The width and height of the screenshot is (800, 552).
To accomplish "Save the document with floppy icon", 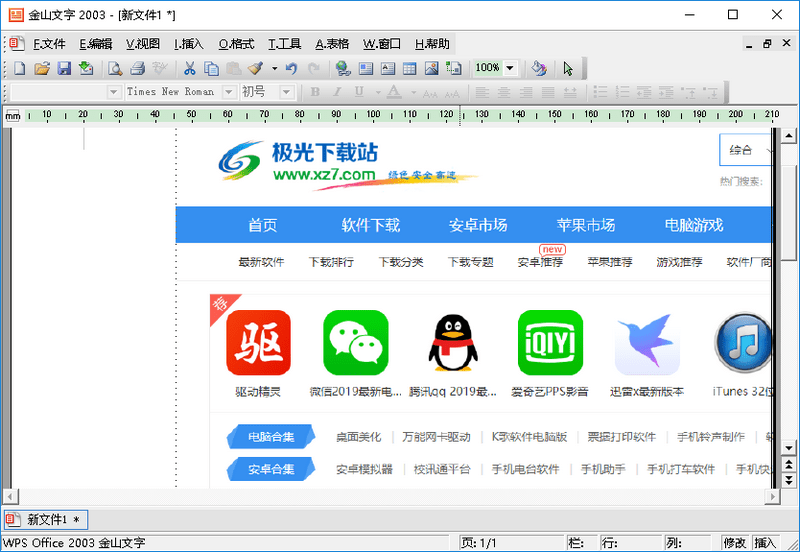I will pyautogui.click(x=64, y=68).
